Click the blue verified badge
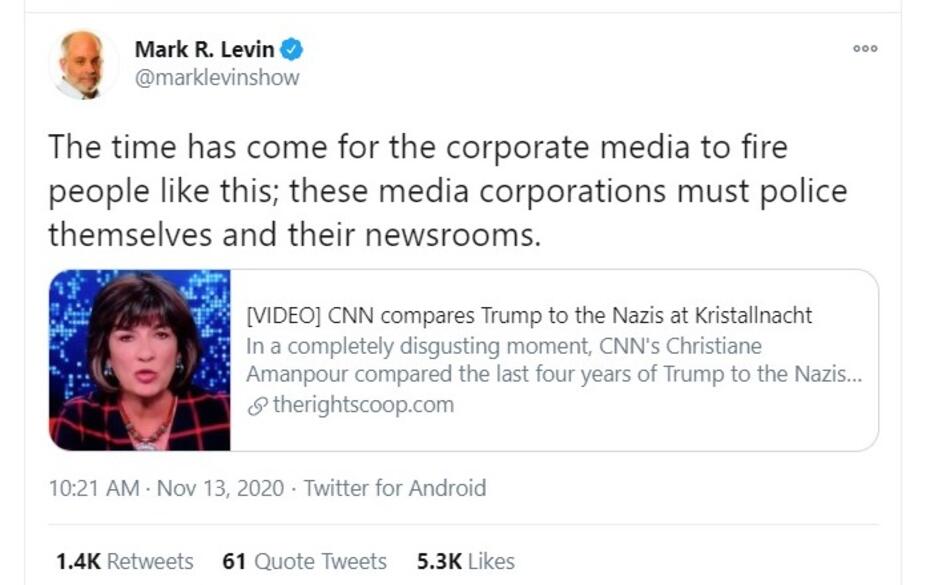Viewport: 930px width, 585px height. point(291,49)
